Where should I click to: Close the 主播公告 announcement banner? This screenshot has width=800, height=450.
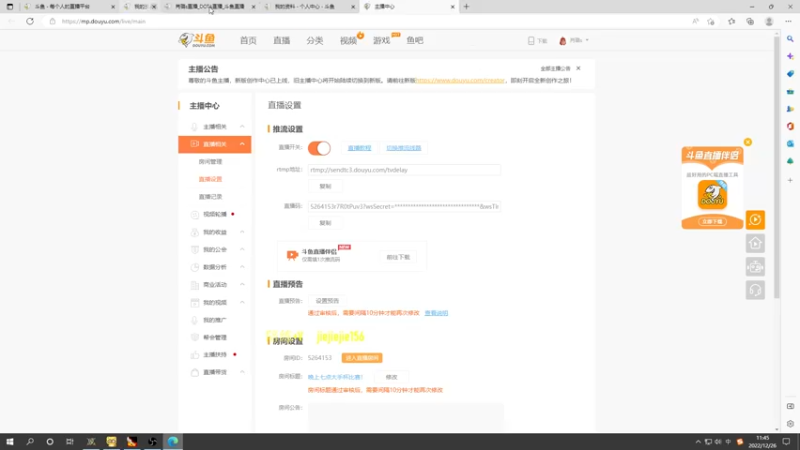pos(578,68)
